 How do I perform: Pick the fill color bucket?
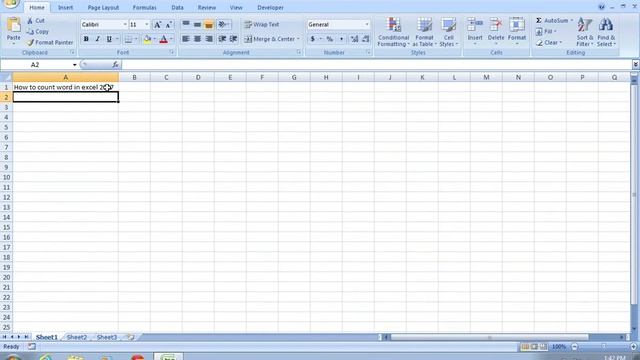click(x=147, y=39)
